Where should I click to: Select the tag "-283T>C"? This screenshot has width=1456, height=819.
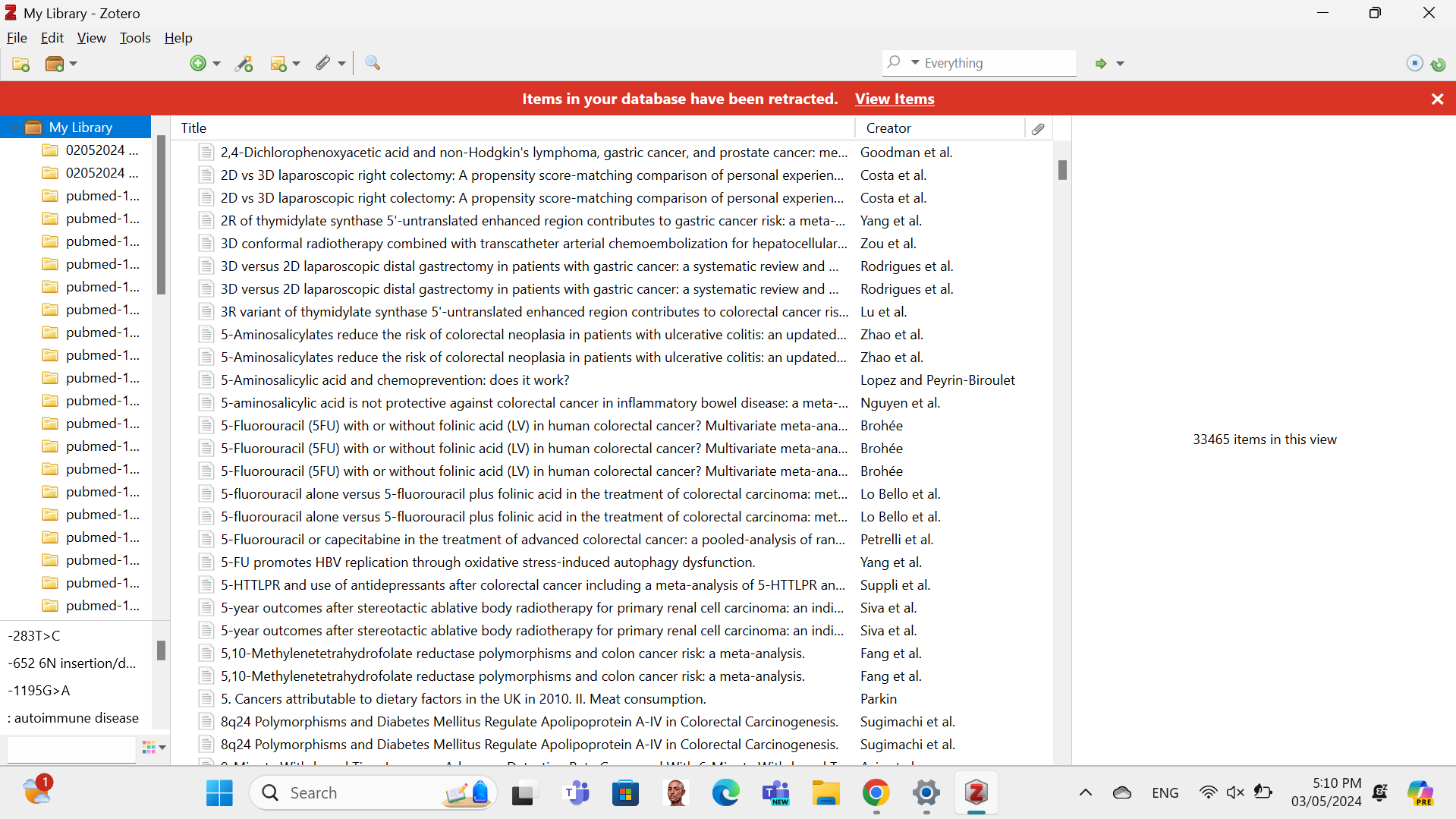click(x=33, y=636)
